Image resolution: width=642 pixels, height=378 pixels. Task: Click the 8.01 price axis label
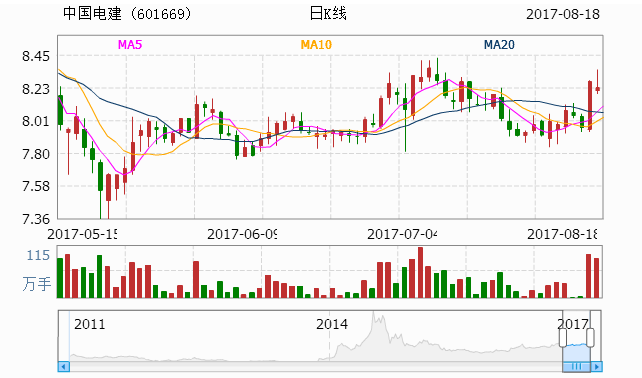coord(36,121)
